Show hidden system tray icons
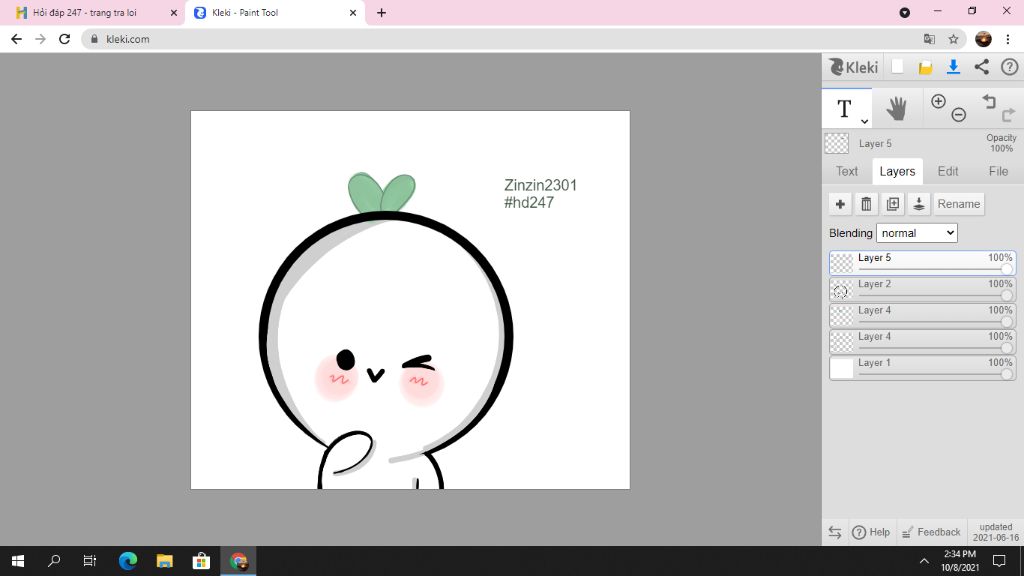Viewport: 1024px width, 576px height. point(924,561)
